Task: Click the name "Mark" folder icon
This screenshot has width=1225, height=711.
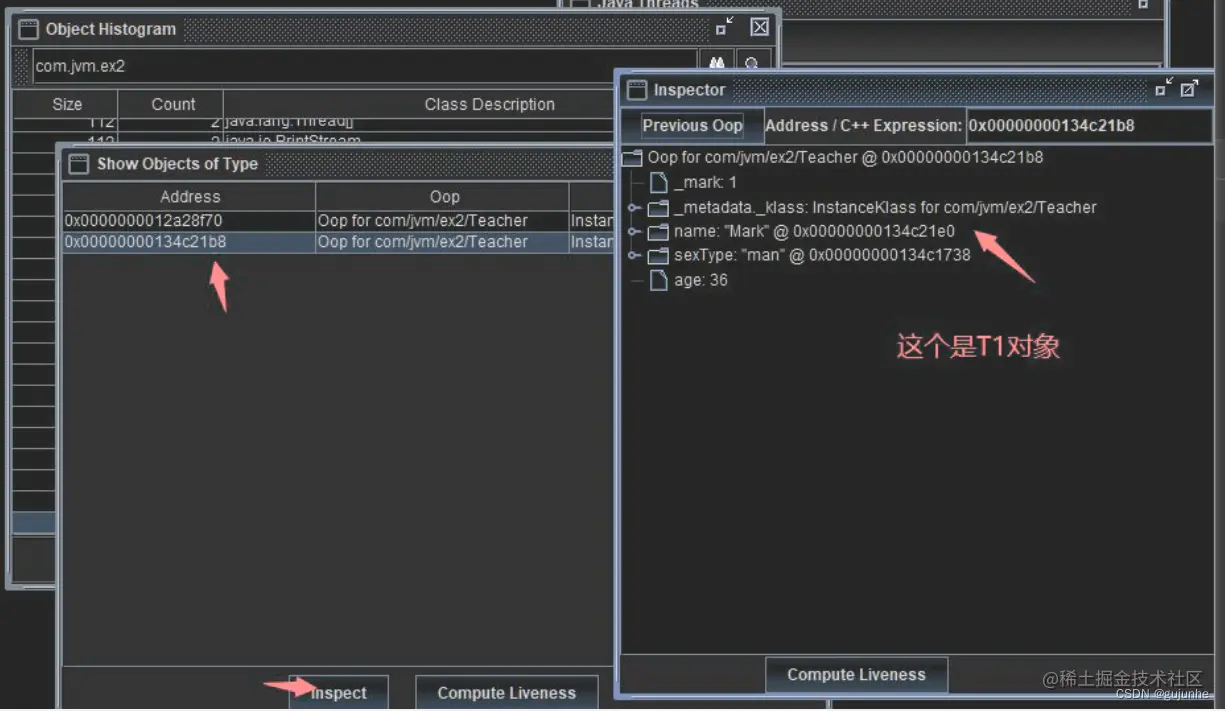Action: 658,232
